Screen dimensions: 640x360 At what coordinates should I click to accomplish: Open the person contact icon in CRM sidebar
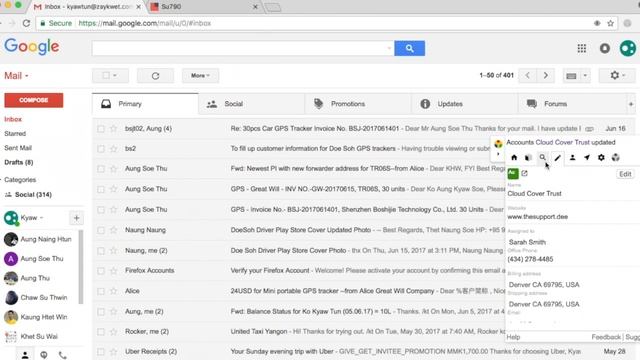[x=572, y=158]
